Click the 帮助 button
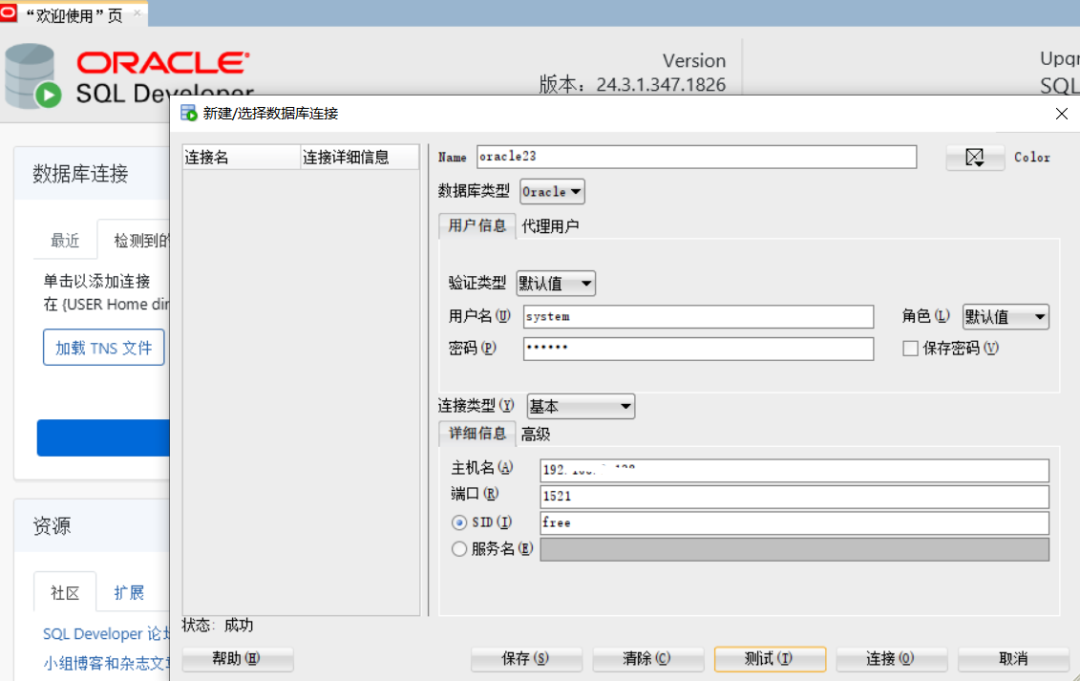Image resolution: width=1080 pixels, height=681 pixels. coord(238,659)
